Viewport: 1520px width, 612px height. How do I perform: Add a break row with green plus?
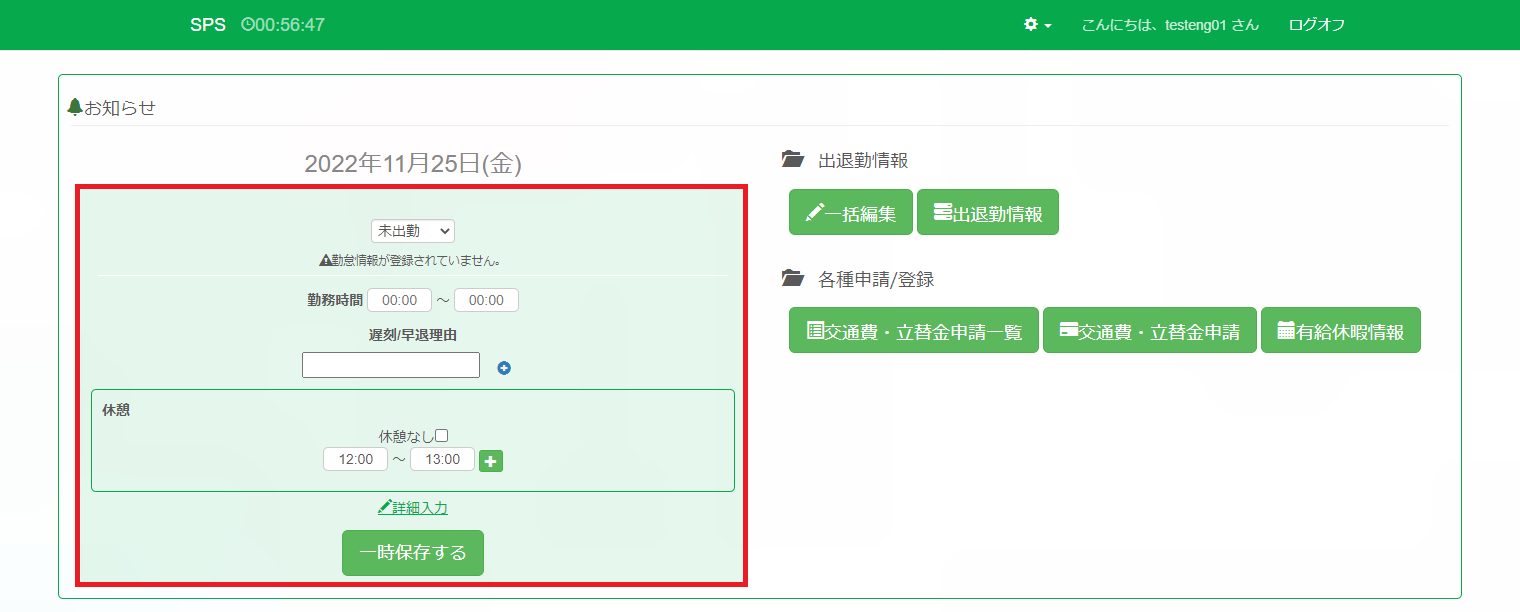[491, 461]
